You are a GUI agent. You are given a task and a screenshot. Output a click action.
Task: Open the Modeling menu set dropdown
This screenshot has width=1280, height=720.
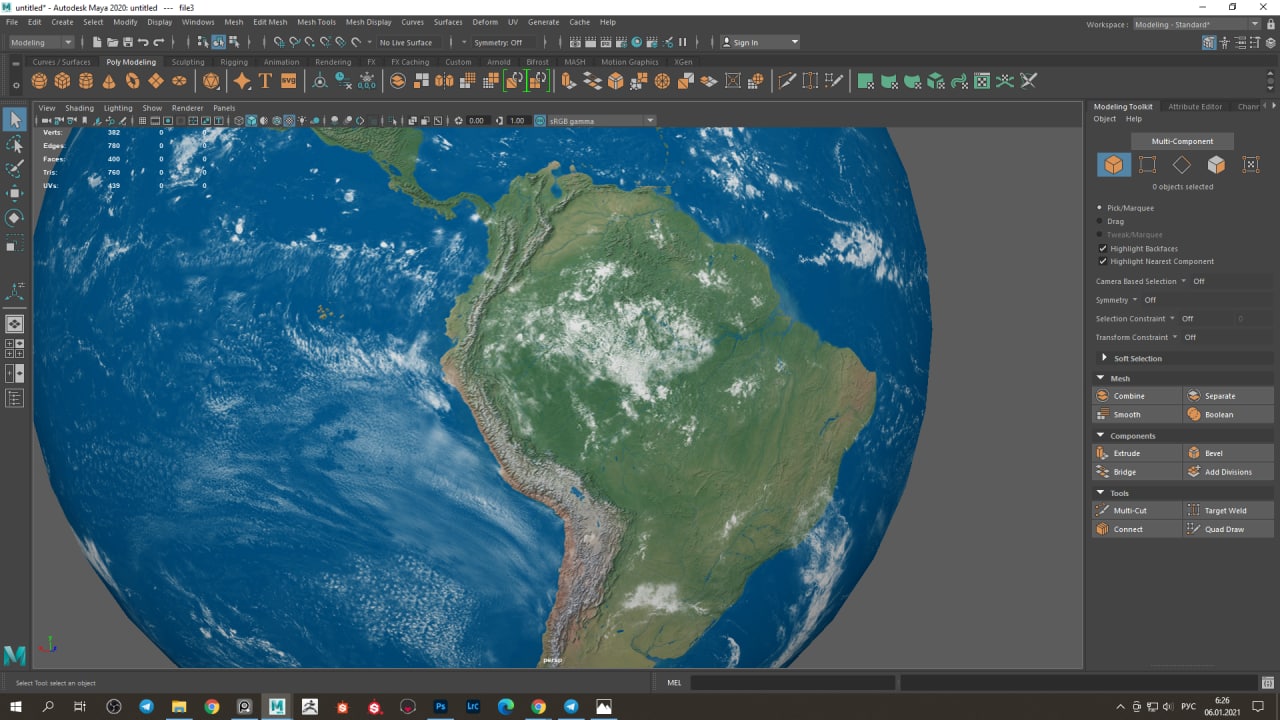point(41,42)
